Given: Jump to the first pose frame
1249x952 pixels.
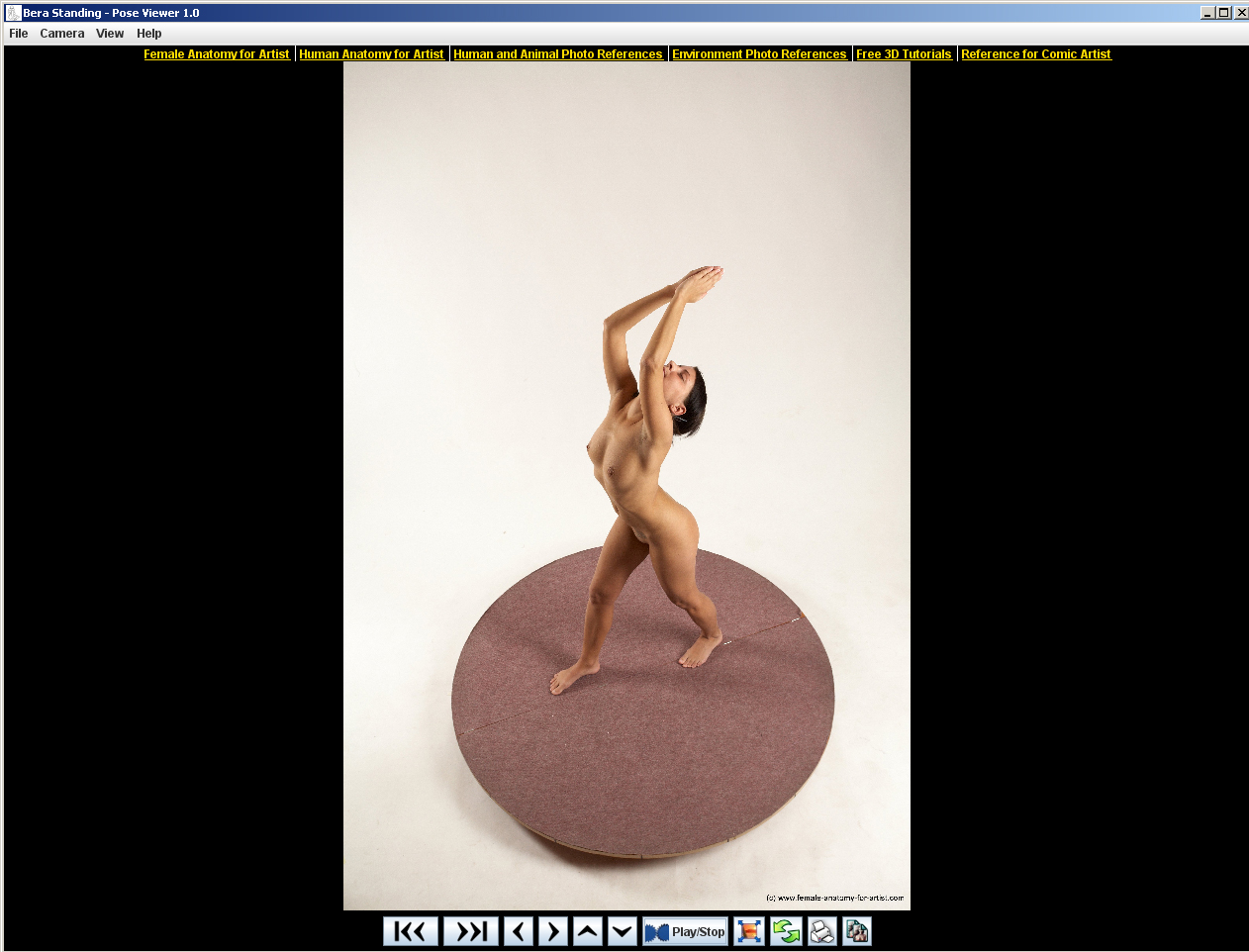Looking at the screenshot, I should click(410, 931).
